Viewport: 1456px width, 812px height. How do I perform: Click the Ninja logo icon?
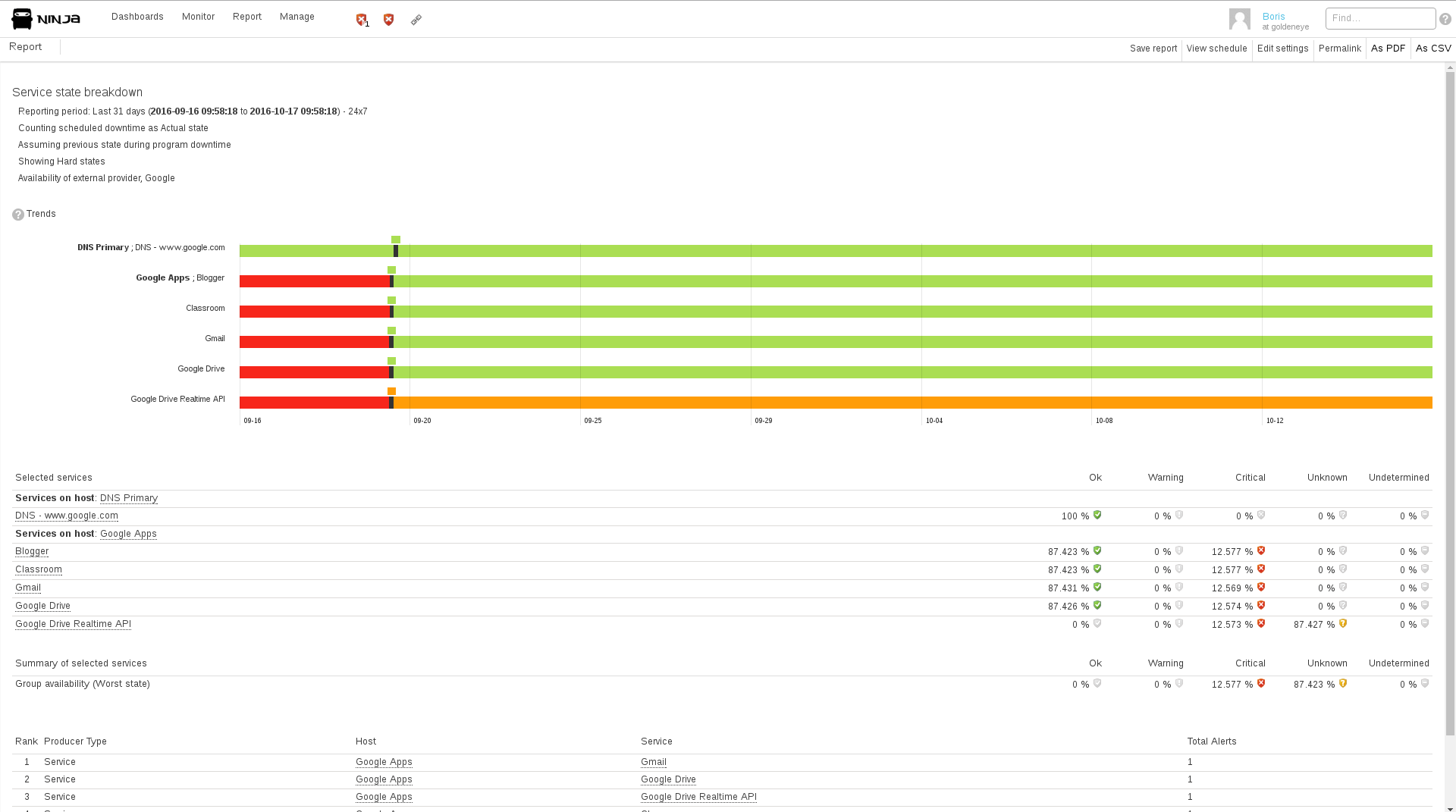click(45, 18)
